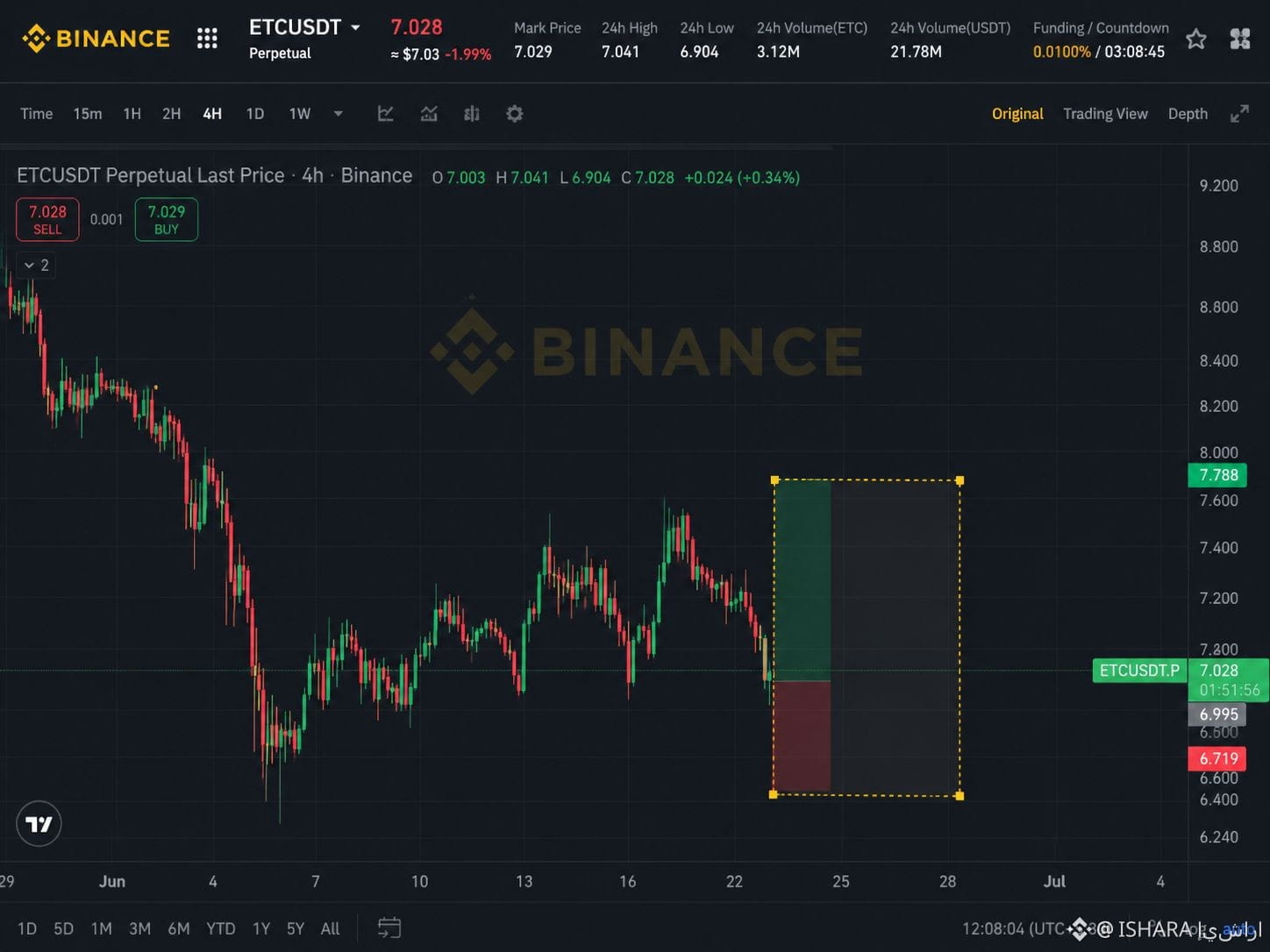Click the 6.995 entry price label
The image size is (1270, 952).
1217,714
